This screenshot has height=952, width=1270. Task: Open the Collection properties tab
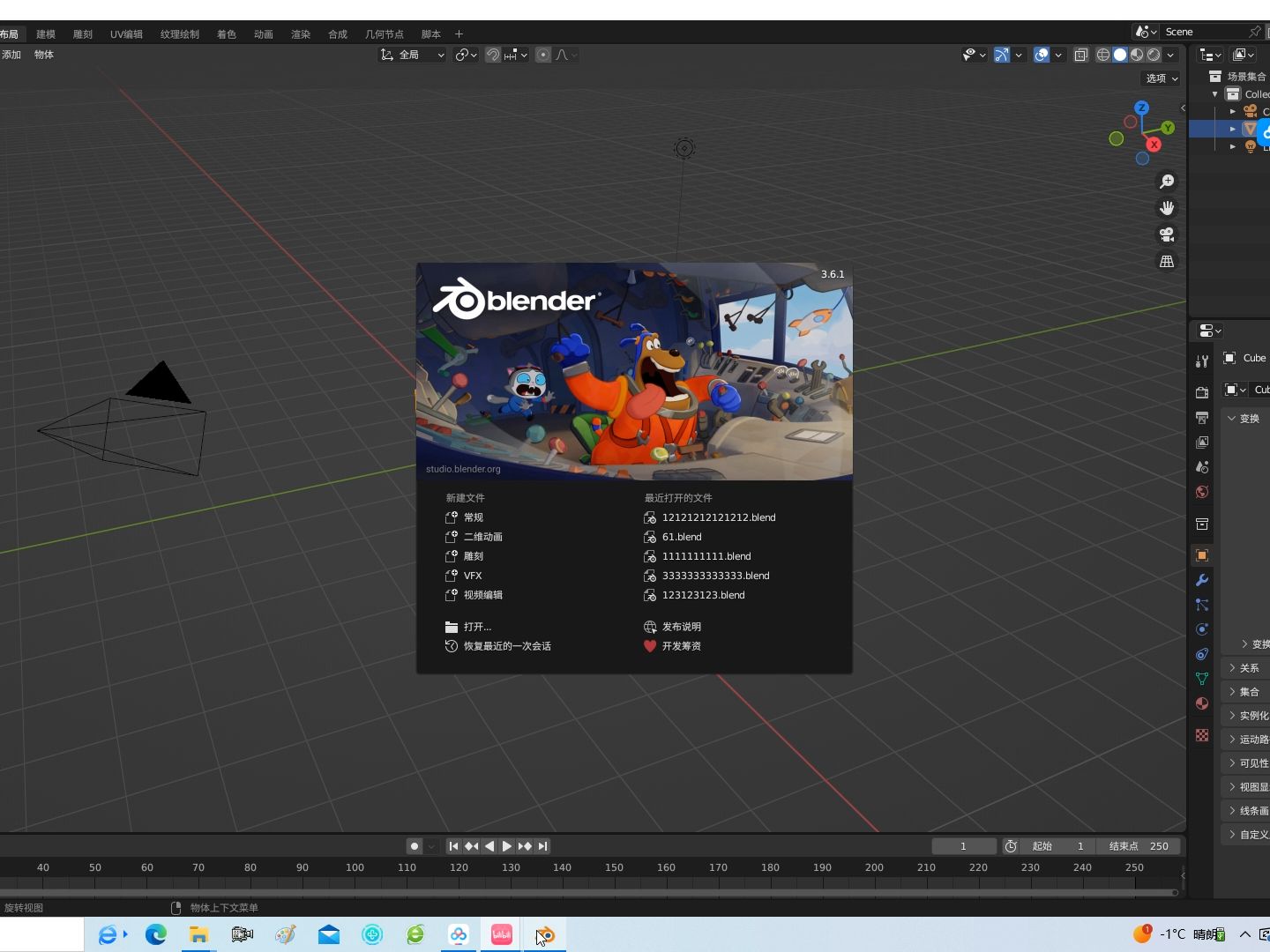[1201, 524]
